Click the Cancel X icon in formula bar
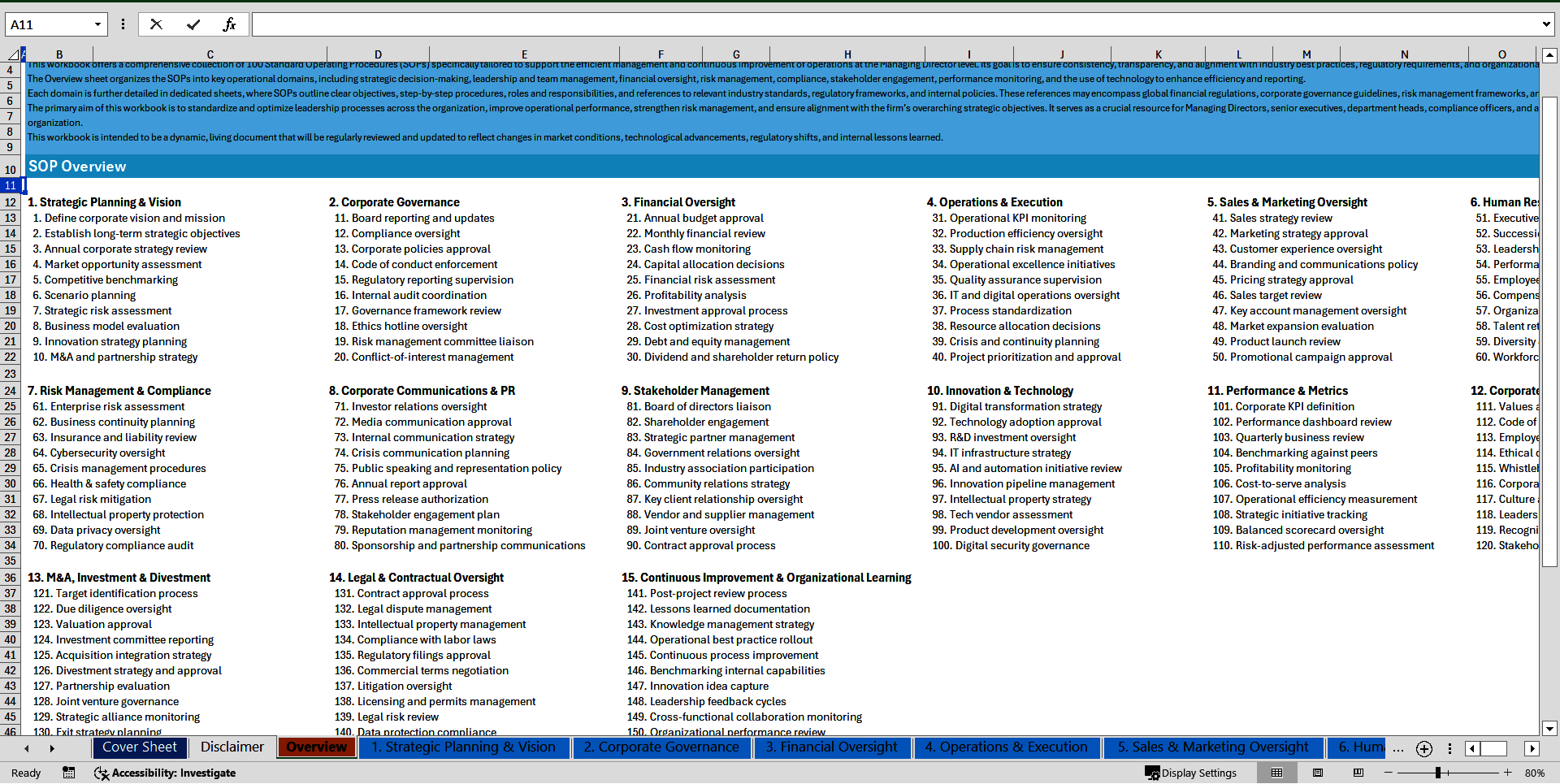1560x784 pixels. point(156,24)
